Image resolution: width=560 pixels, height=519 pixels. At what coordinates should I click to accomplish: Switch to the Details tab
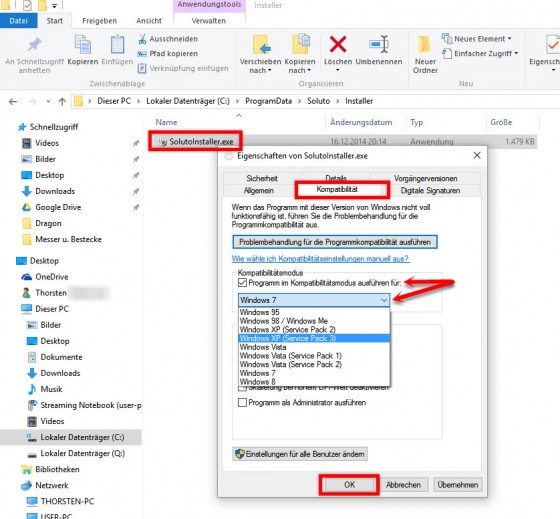(x=336, y=178)
